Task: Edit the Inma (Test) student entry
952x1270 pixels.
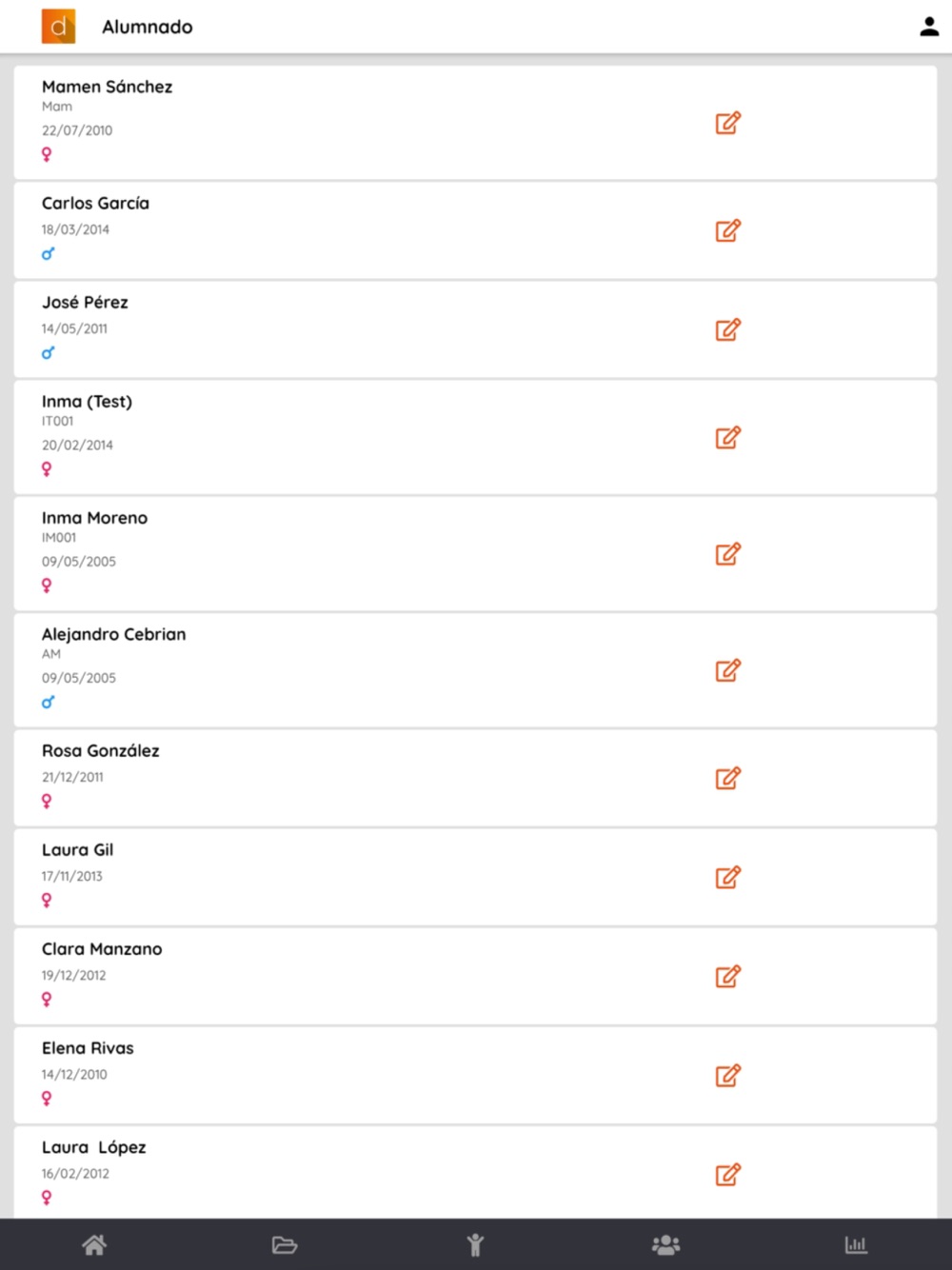Action: point(727,438)
